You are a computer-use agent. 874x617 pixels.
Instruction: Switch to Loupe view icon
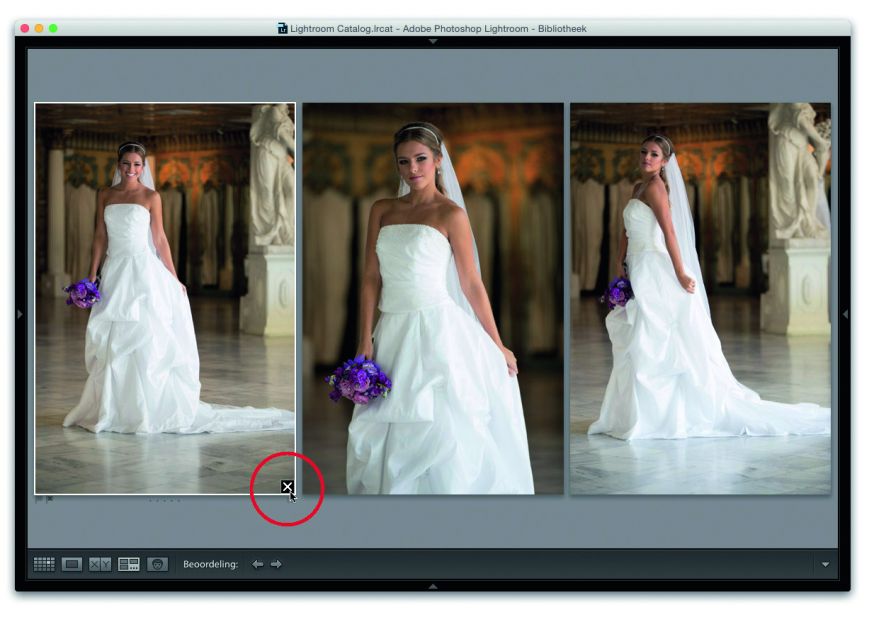(x=72, y=564)
